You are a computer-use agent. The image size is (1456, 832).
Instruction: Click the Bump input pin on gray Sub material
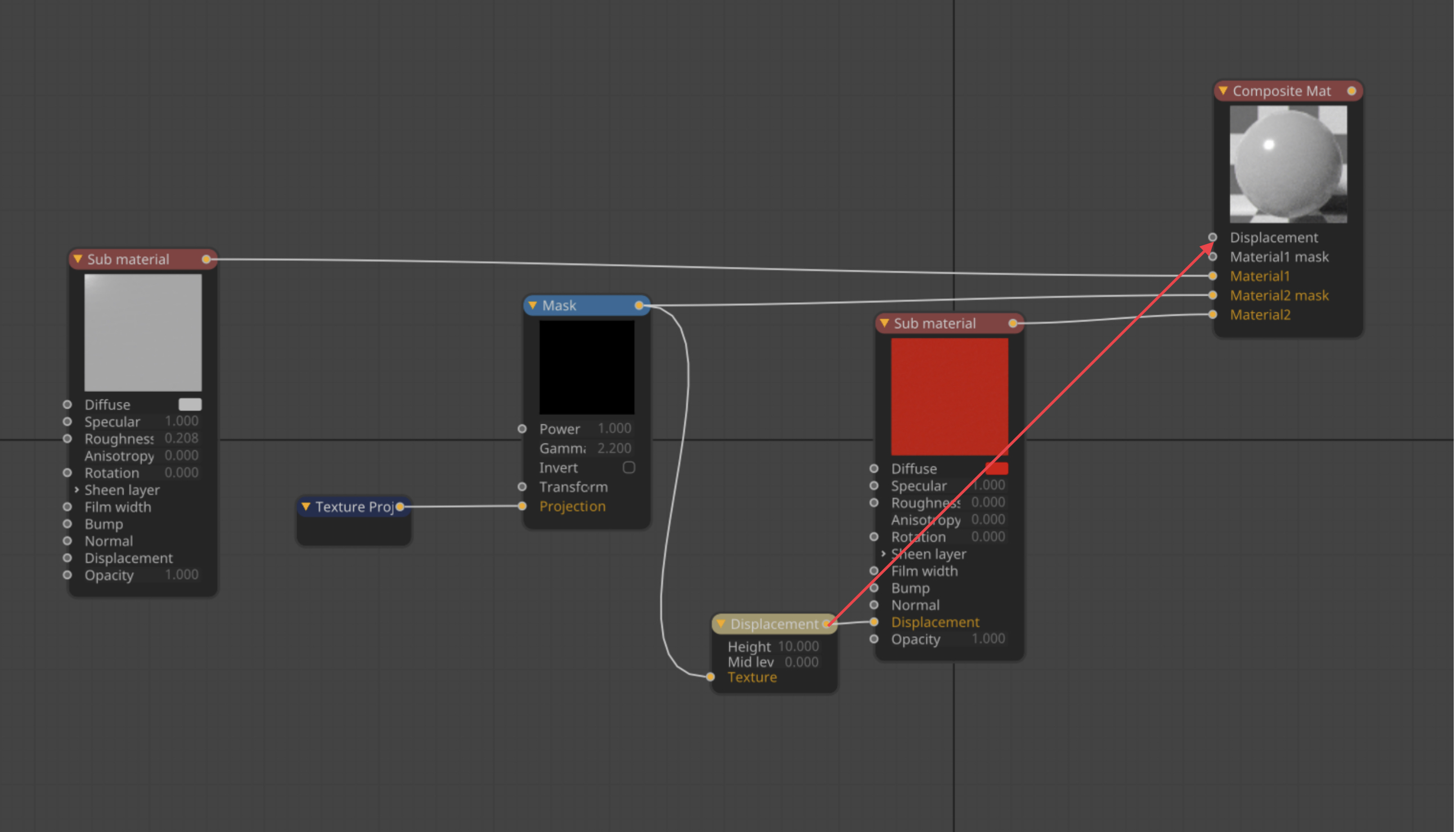pyautogui.click(x=68, y=524)
